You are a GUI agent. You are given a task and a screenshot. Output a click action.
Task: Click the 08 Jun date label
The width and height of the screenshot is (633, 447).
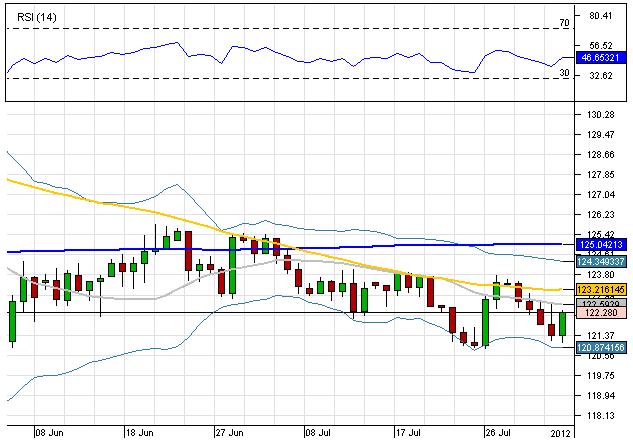click(49, 435)
